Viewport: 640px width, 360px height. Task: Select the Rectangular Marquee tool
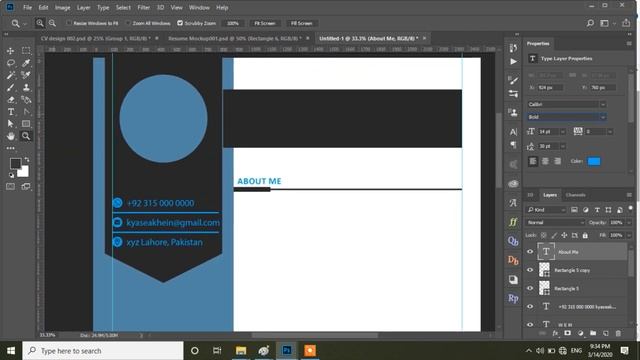26,51
